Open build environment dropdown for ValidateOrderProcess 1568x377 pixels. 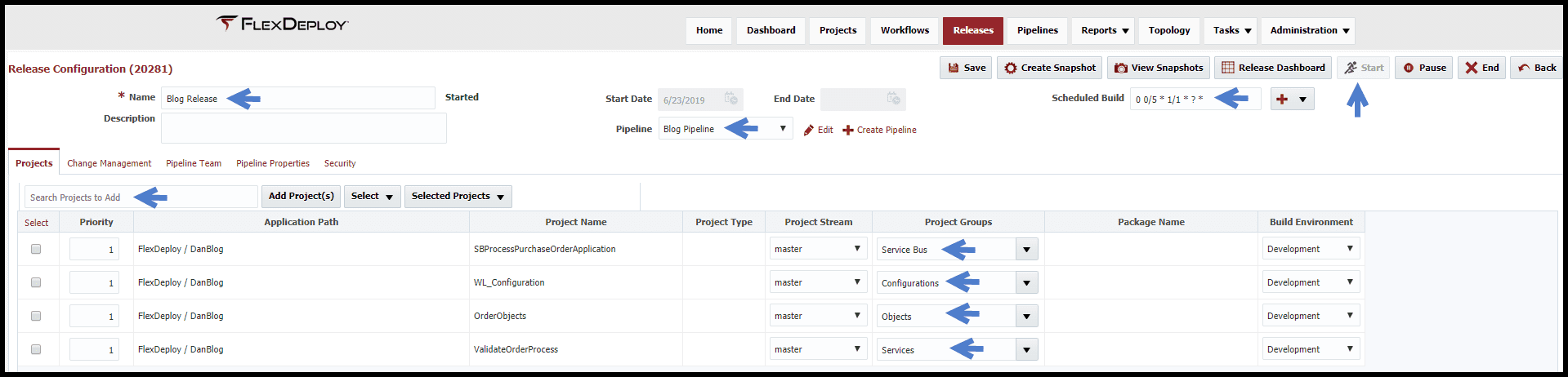coord(1311,349)
